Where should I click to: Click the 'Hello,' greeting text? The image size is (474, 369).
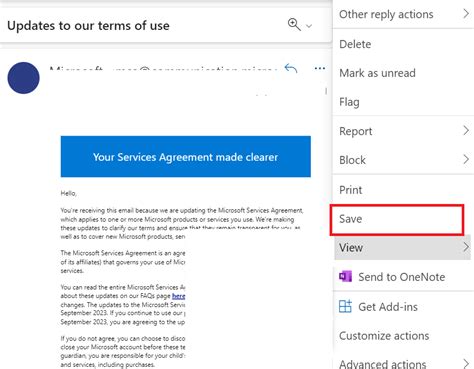click(69, 193)
